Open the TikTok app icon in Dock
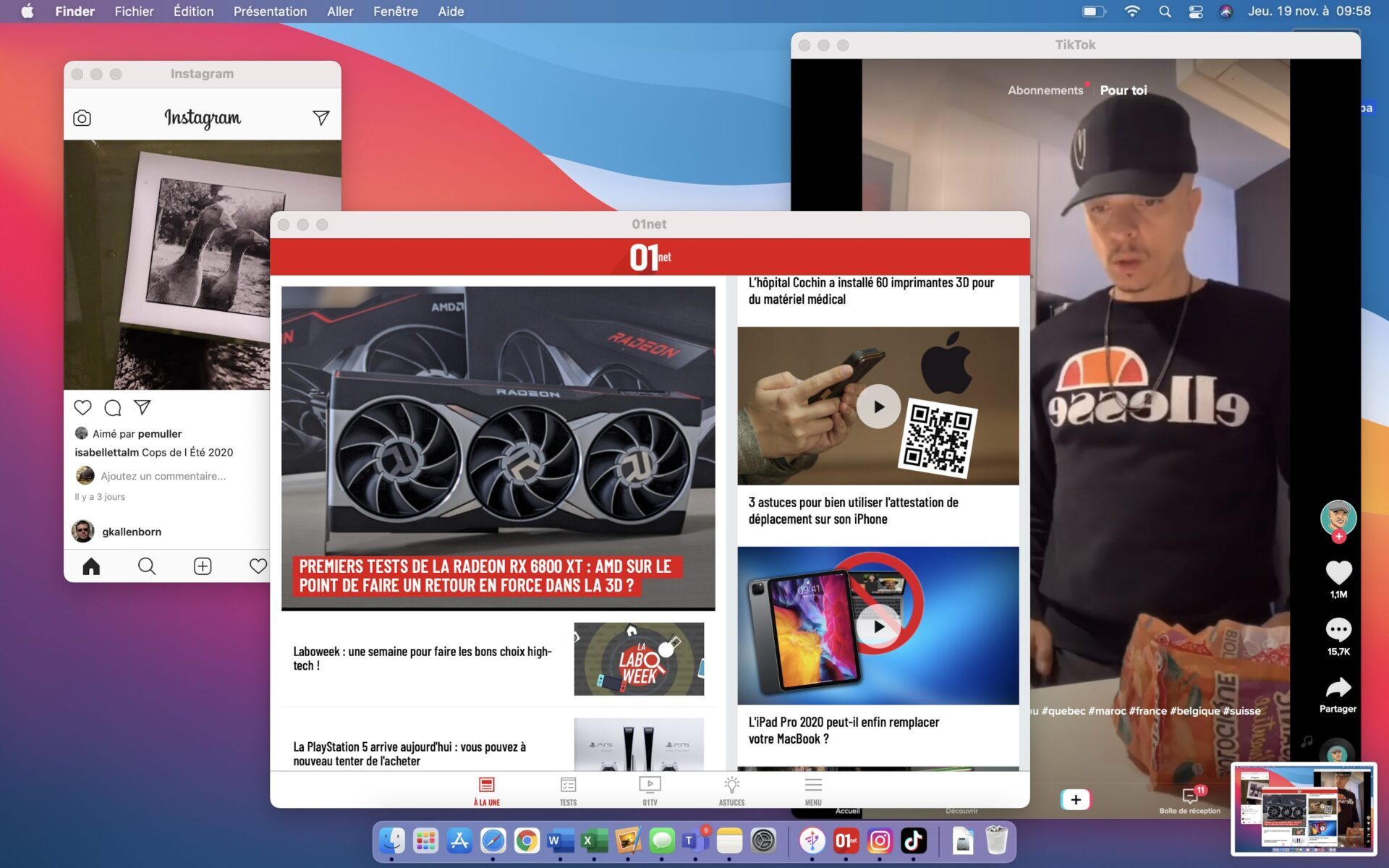 point(914,841)
